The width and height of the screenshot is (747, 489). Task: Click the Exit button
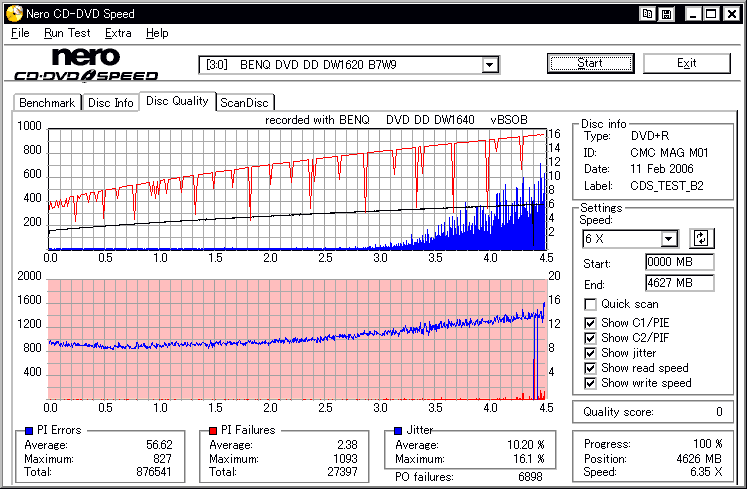click(686, 63)
